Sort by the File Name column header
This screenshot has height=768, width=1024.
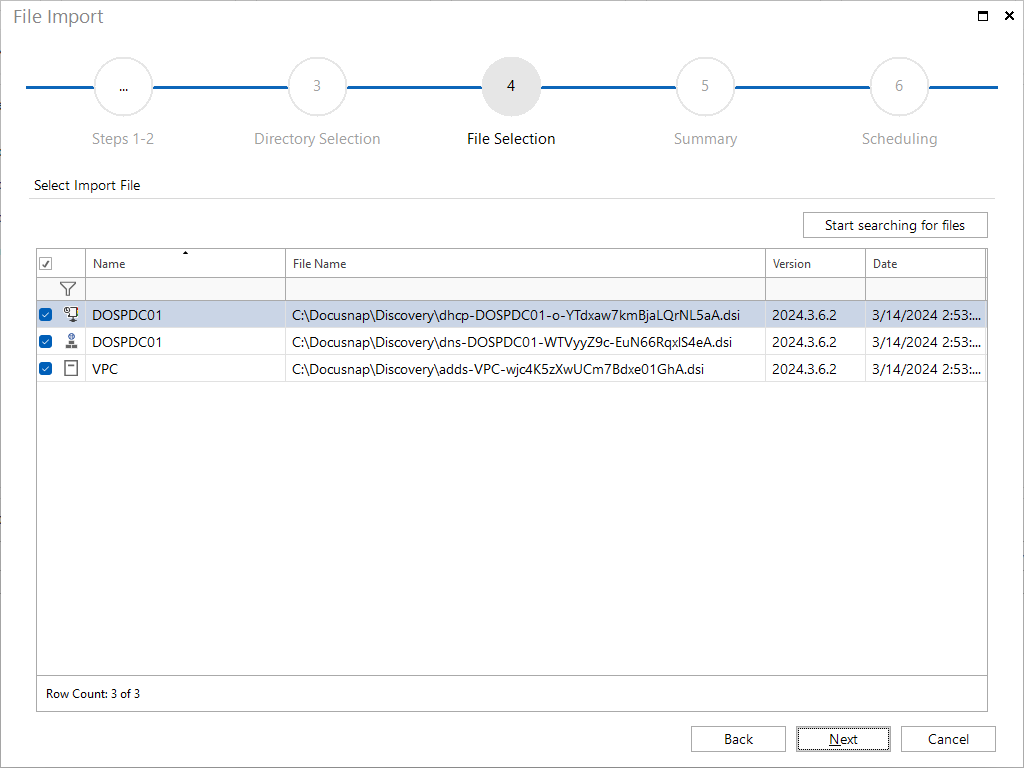[525, 264]
